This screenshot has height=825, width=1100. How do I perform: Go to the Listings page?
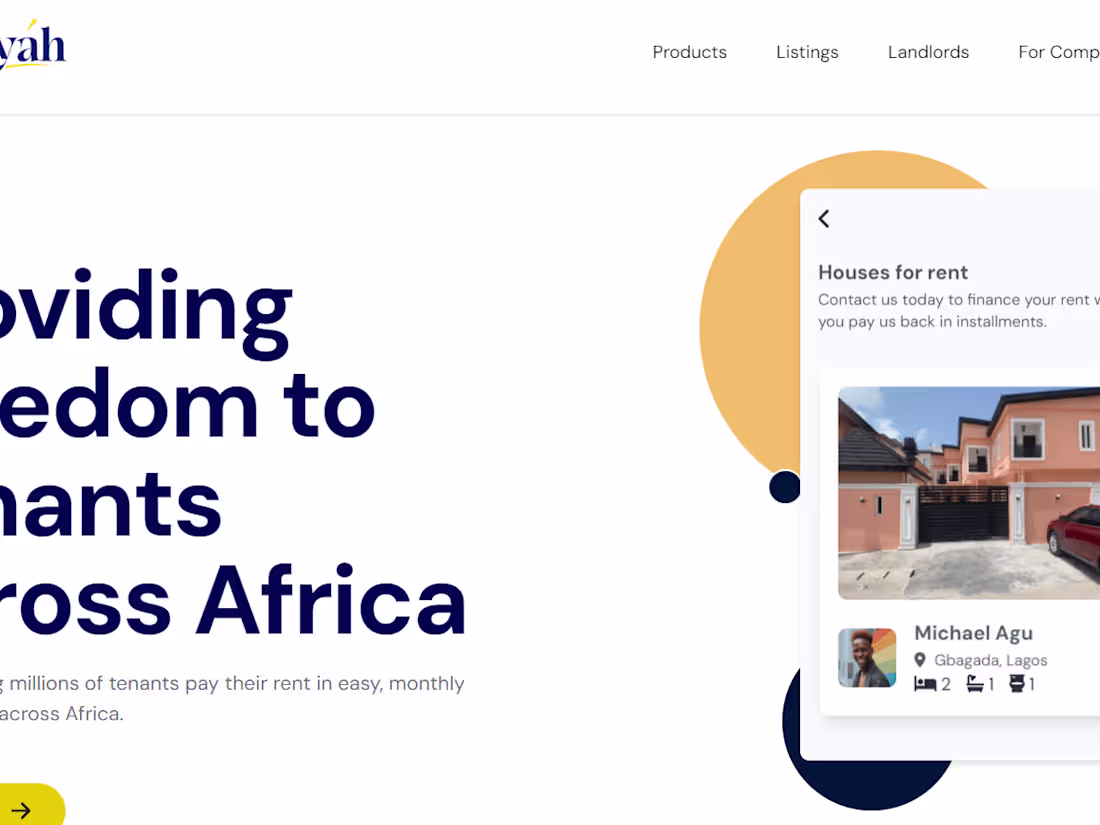pyautogui.click(x=807, y=52)
